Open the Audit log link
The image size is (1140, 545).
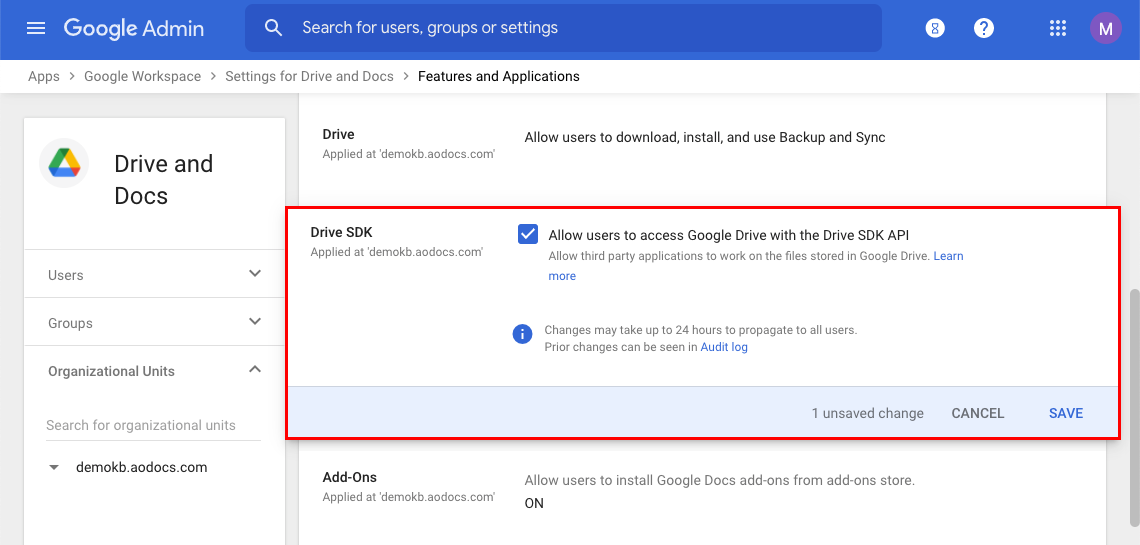click(x=724, y=347)
